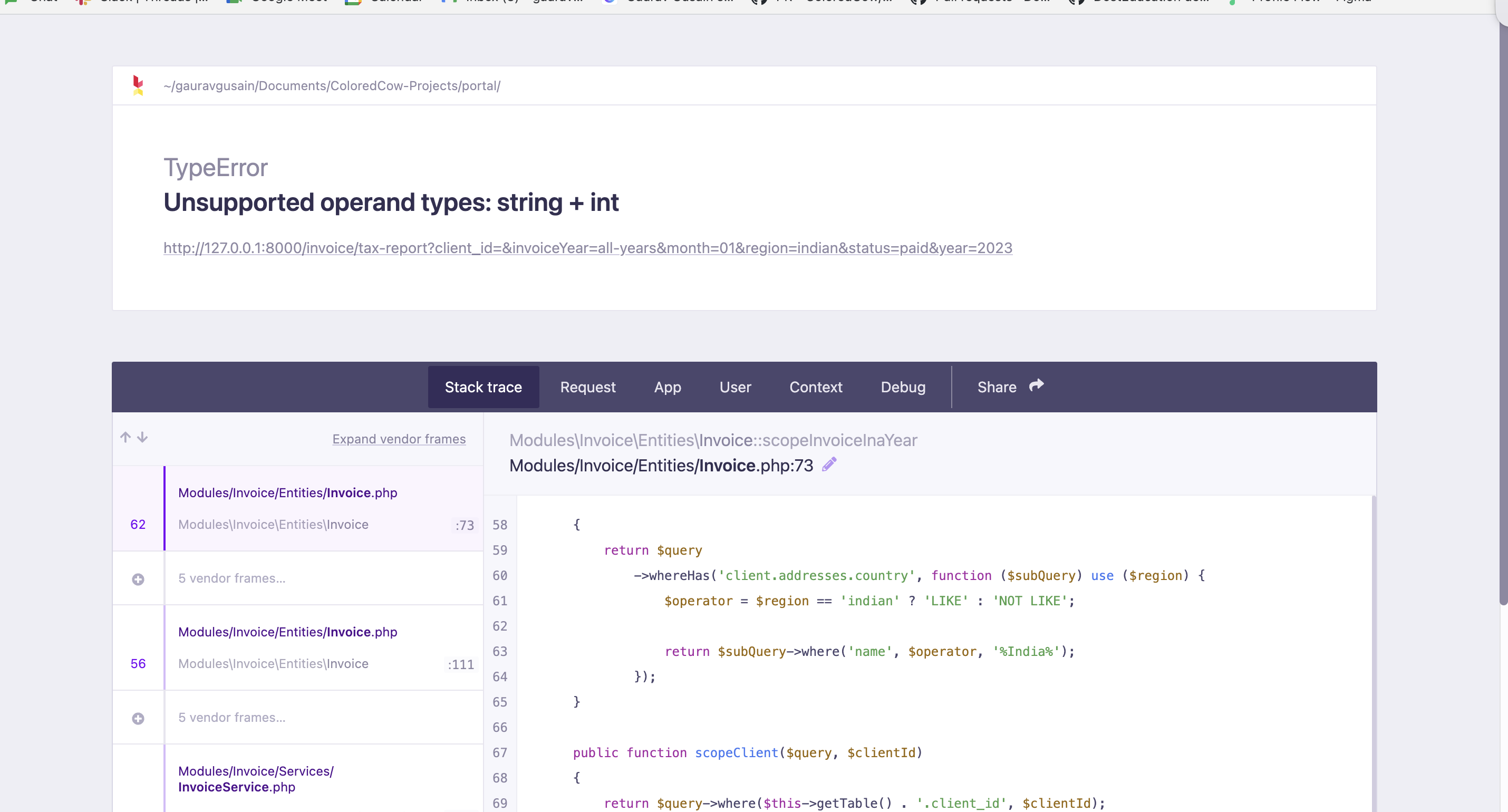Screen dimensions: 1508x812
Task: Expand the second 5 vendor frames group
Action: click(x=138, y=719)
